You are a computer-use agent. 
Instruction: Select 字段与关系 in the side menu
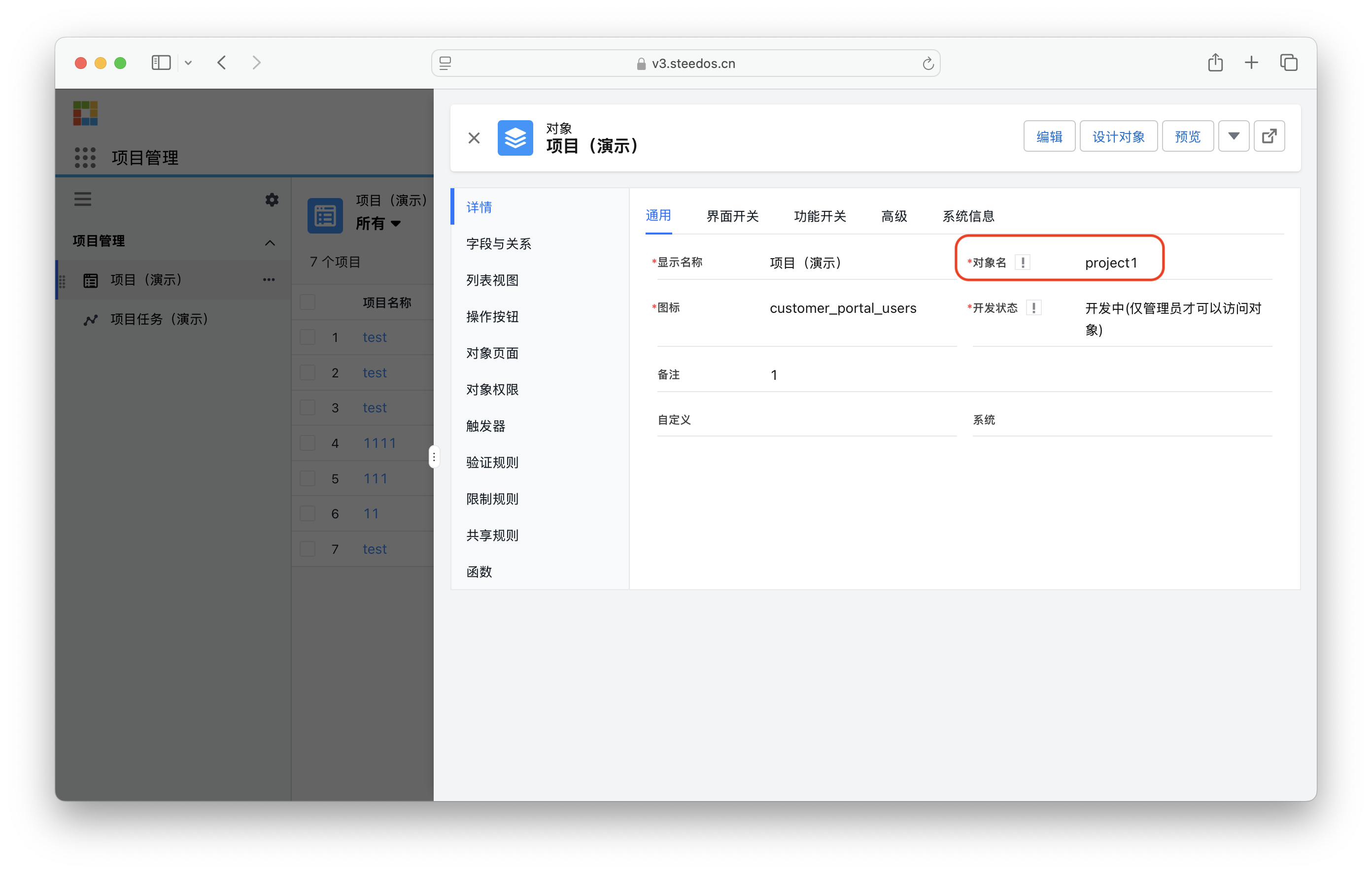(540, 243)
